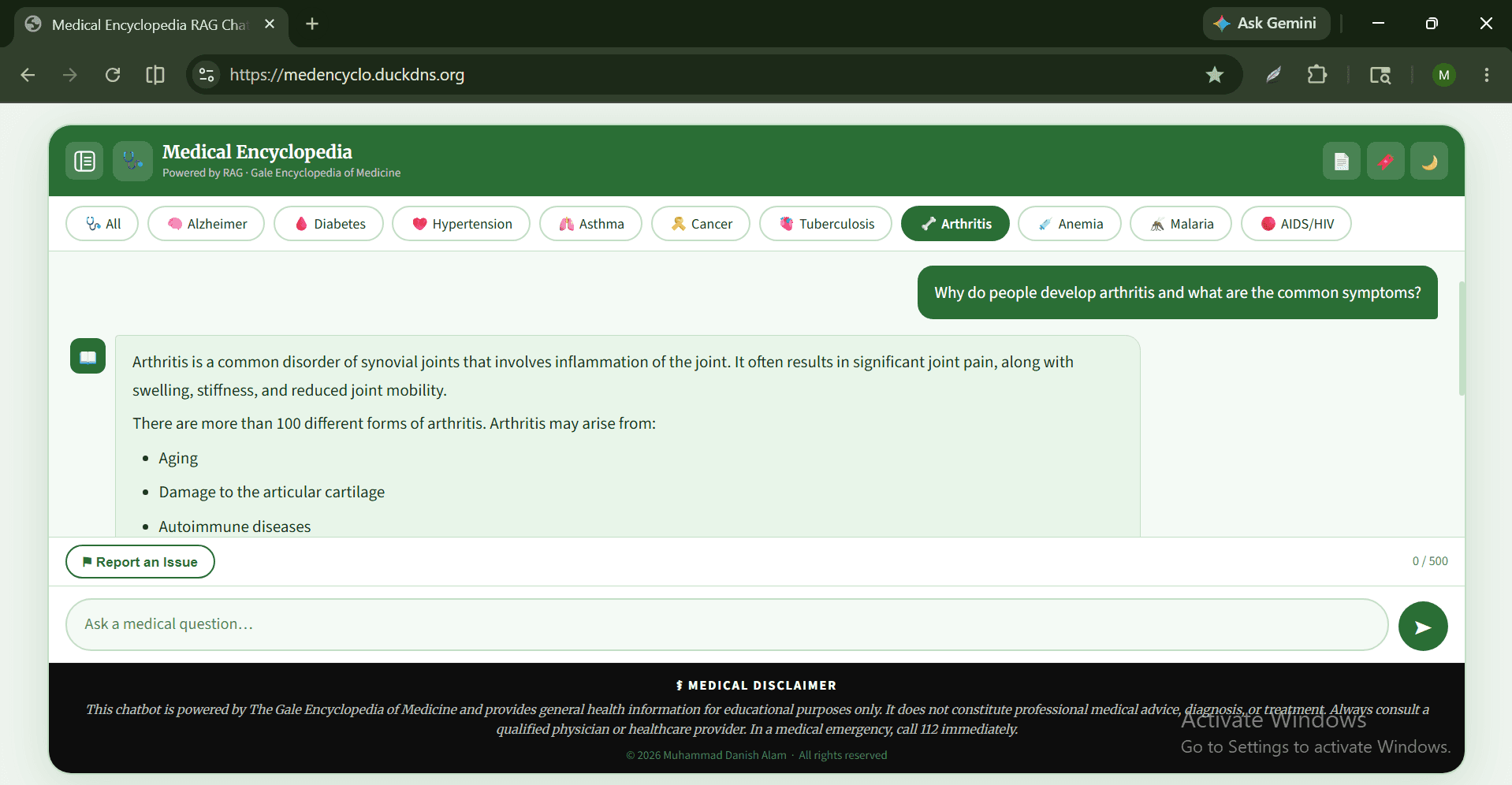Image resolution: width=1512 pixels, height=785 pixels.
Task: Choose the All topics filter
Action: [102, 224]
